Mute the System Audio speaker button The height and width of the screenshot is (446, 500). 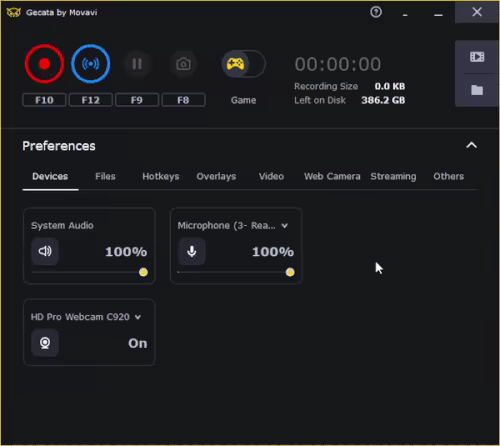coord(45,251)
